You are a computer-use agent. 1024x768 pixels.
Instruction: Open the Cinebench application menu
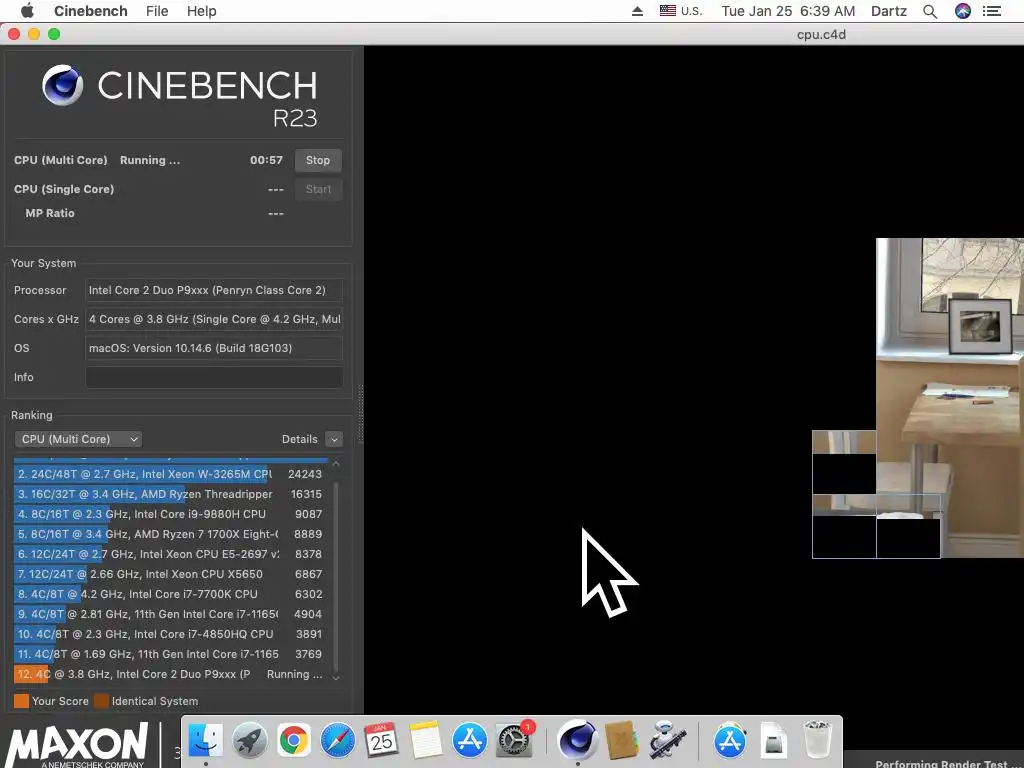pos(91,11)
